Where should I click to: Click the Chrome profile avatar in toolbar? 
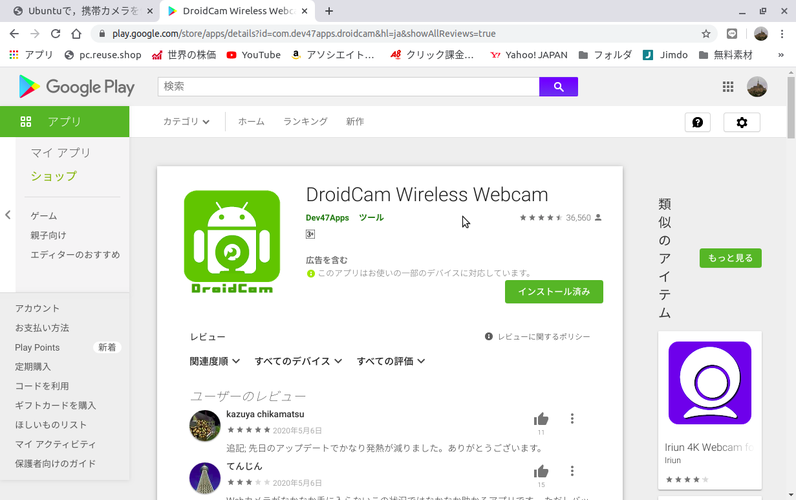tap(760, 34)
